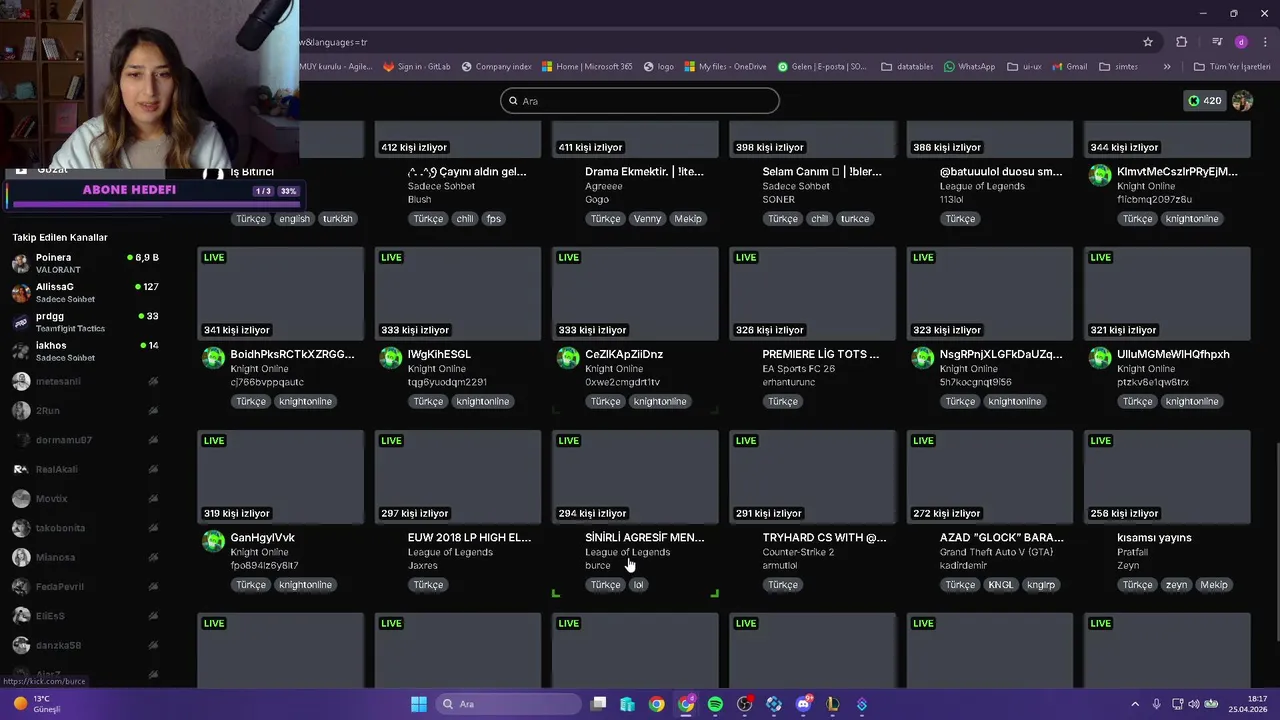Bookmark this page with the star icon
1280x720 pixels.
pos(1148,42)
